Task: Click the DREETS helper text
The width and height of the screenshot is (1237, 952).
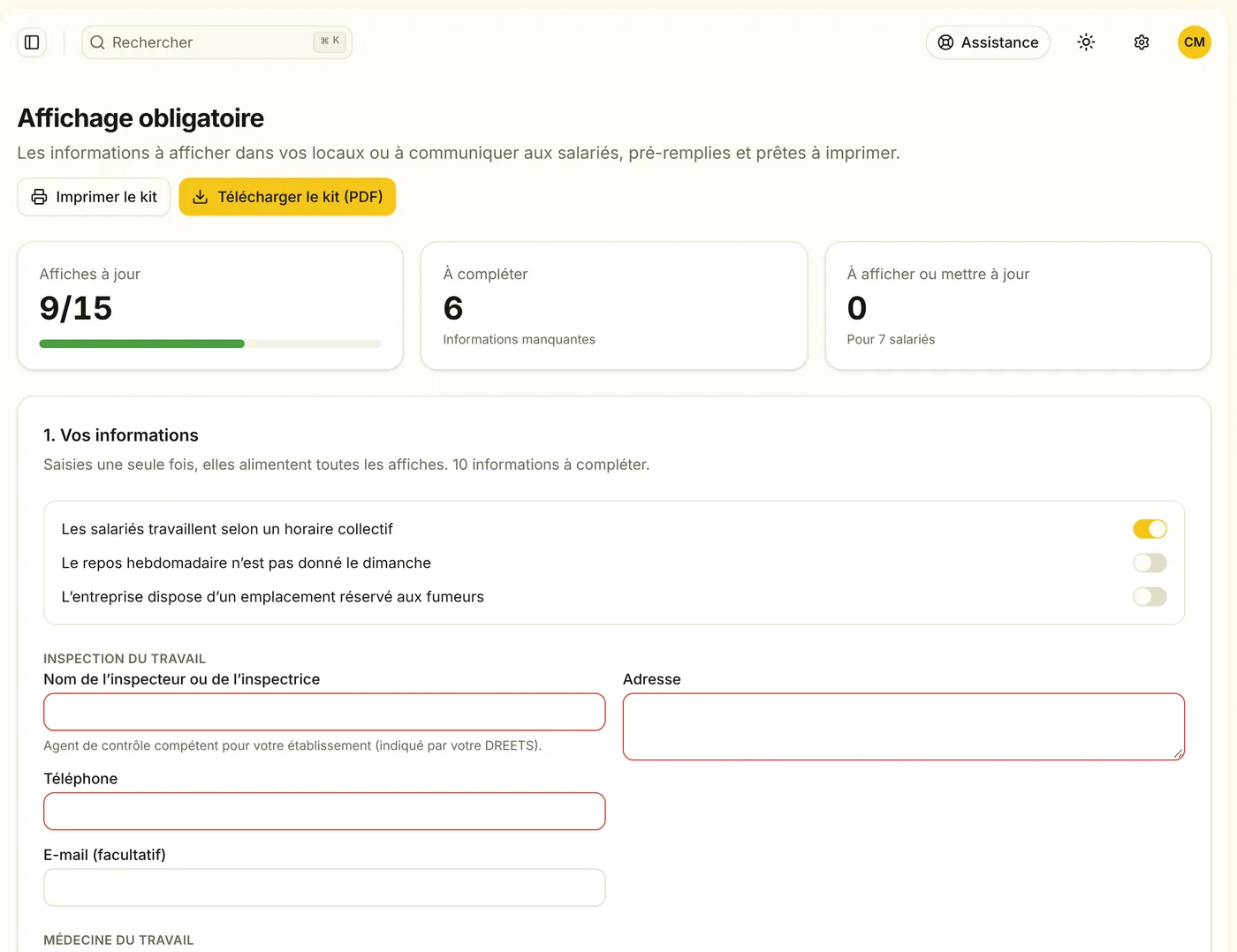Action: click(x=292, y=745)
